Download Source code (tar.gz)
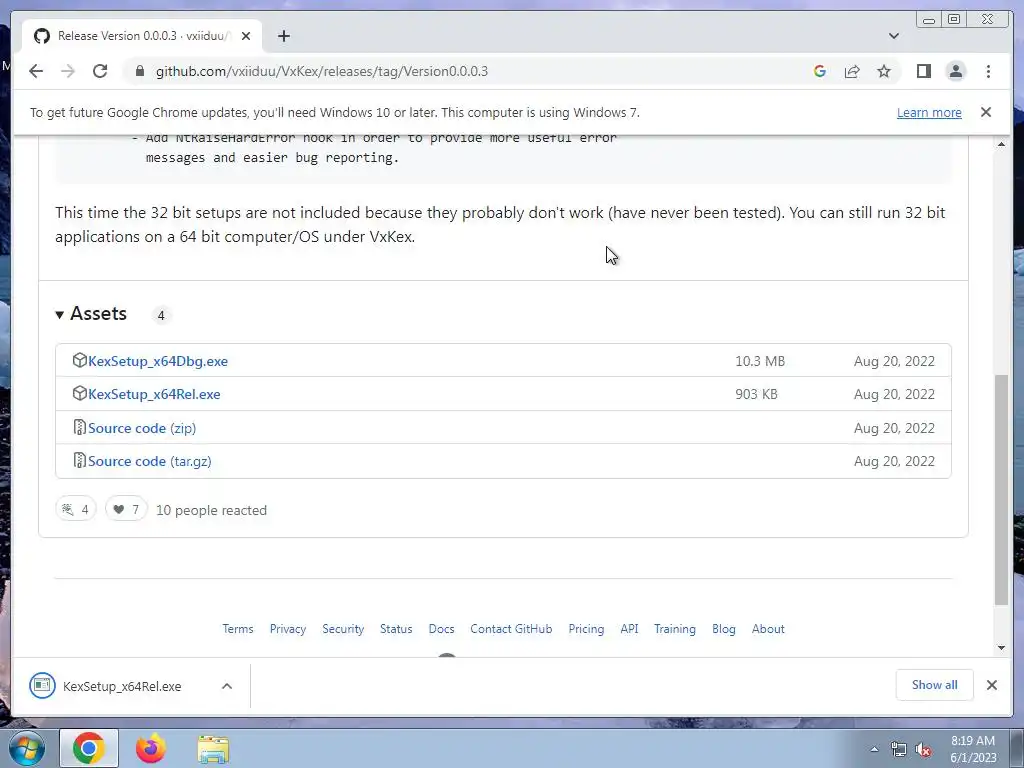Viewport: 1024px width, 768px height. 150,461
